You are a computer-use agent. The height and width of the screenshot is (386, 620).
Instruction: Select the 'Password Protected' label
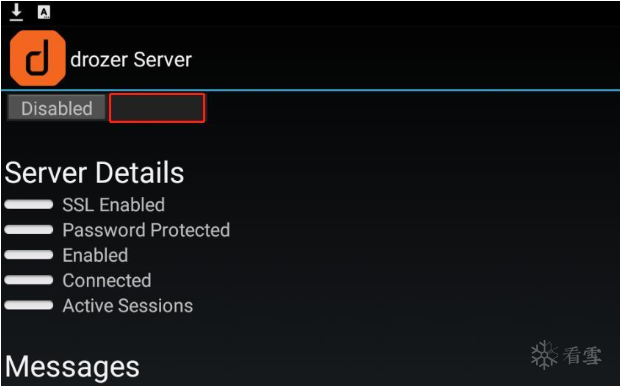(x=146, y=230)
